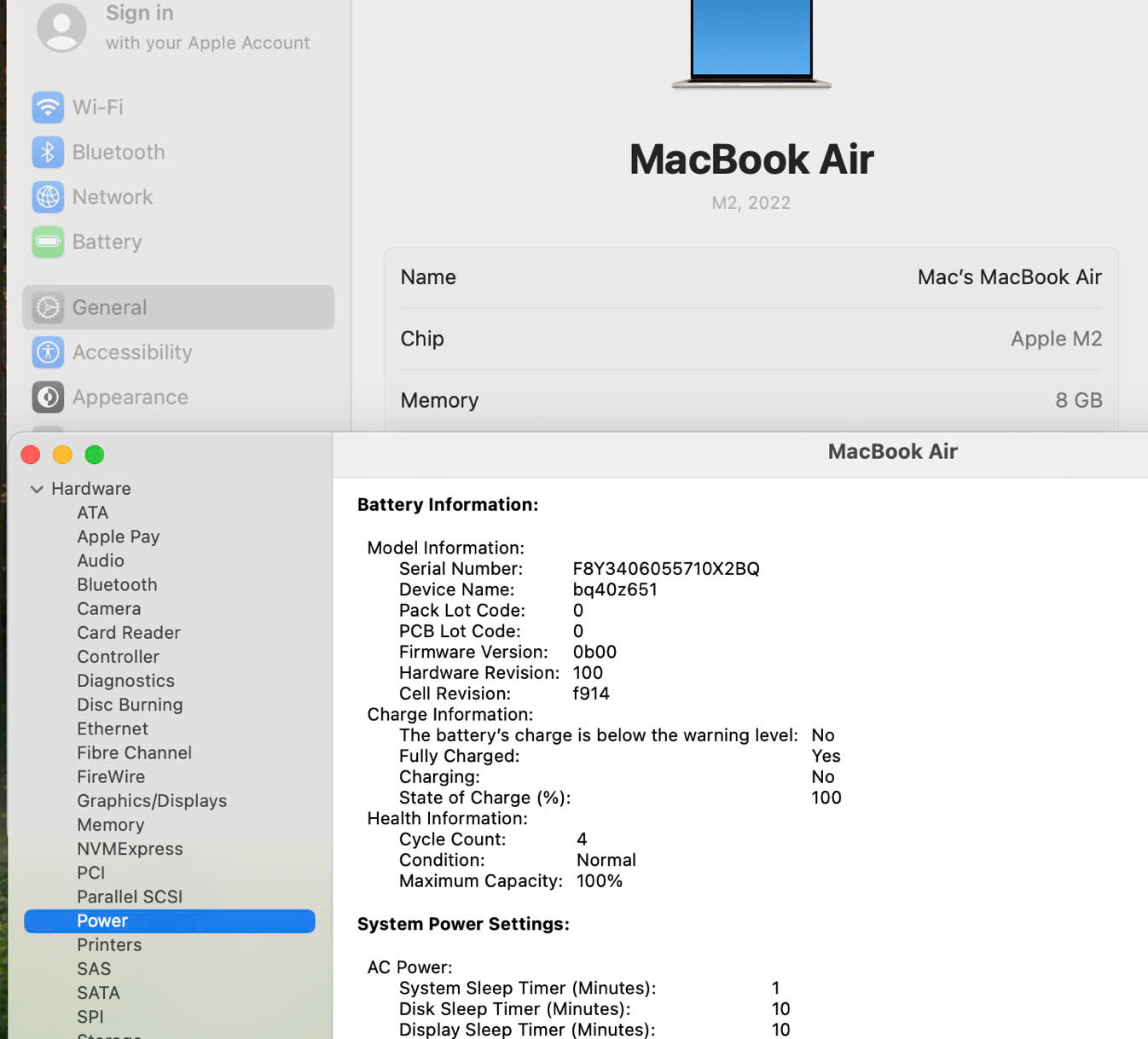The height and width of the screenshot is (1039, 1148).
Task: Click the Apple Account avatar icon
Action: click(61, 27)
